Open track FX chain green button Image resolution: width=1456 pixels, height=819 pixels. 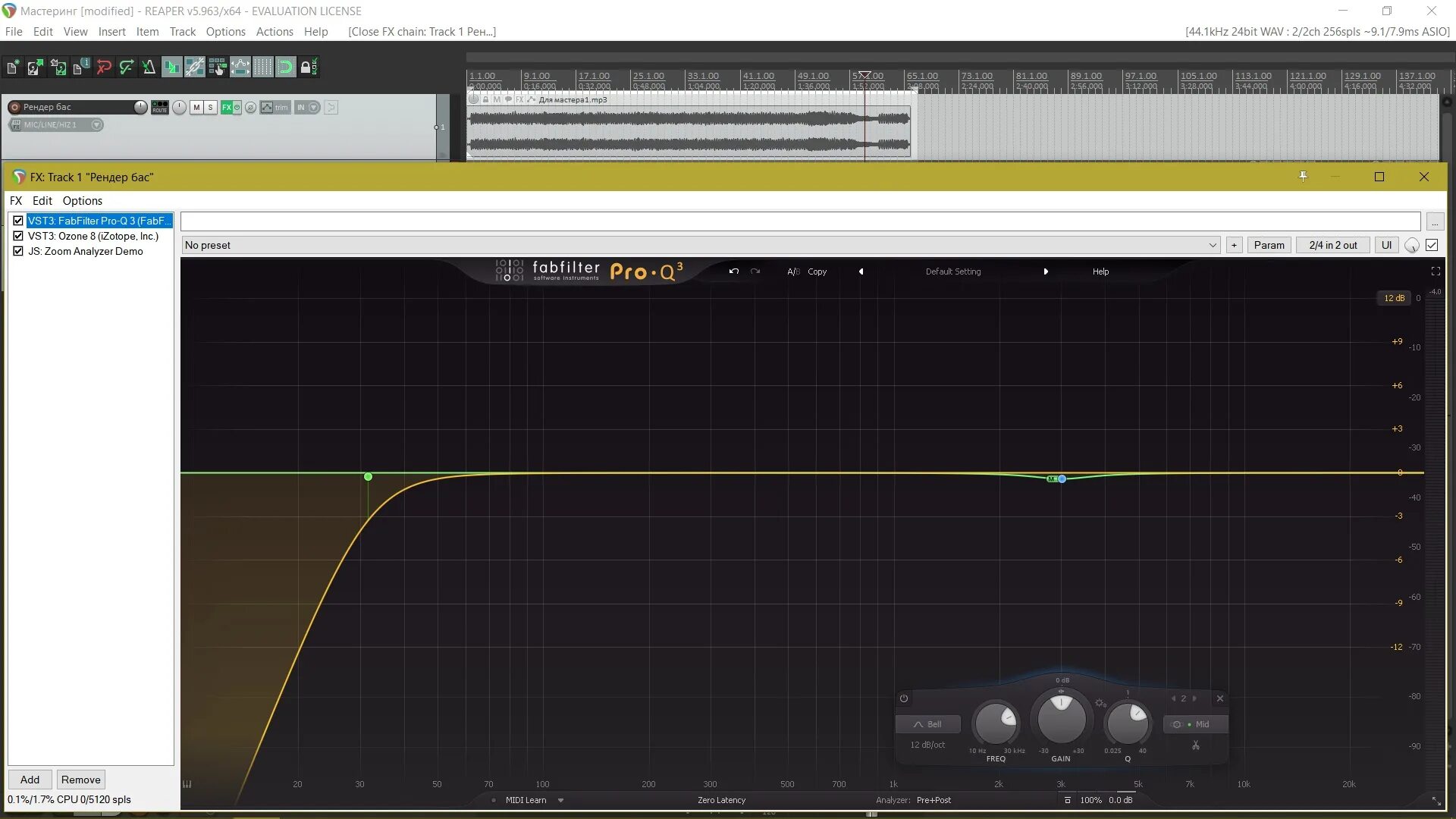coord(226,108)
